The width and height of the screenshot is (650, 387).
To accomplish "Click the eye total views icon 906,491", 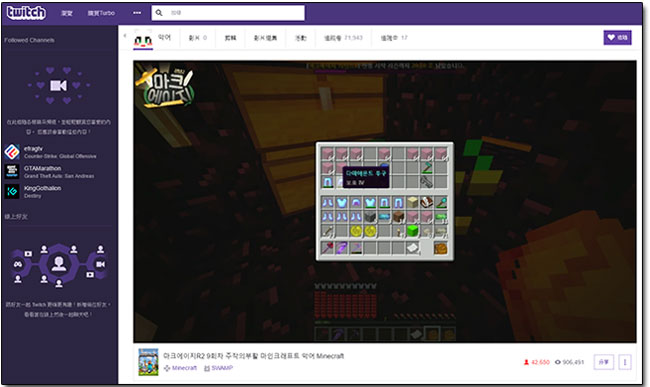I will click(558, 362).
